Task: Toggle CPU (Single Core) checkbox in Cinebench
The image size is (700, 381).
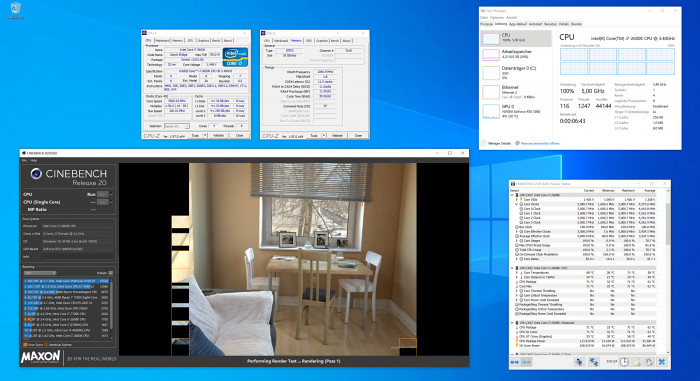Action: 112,202
